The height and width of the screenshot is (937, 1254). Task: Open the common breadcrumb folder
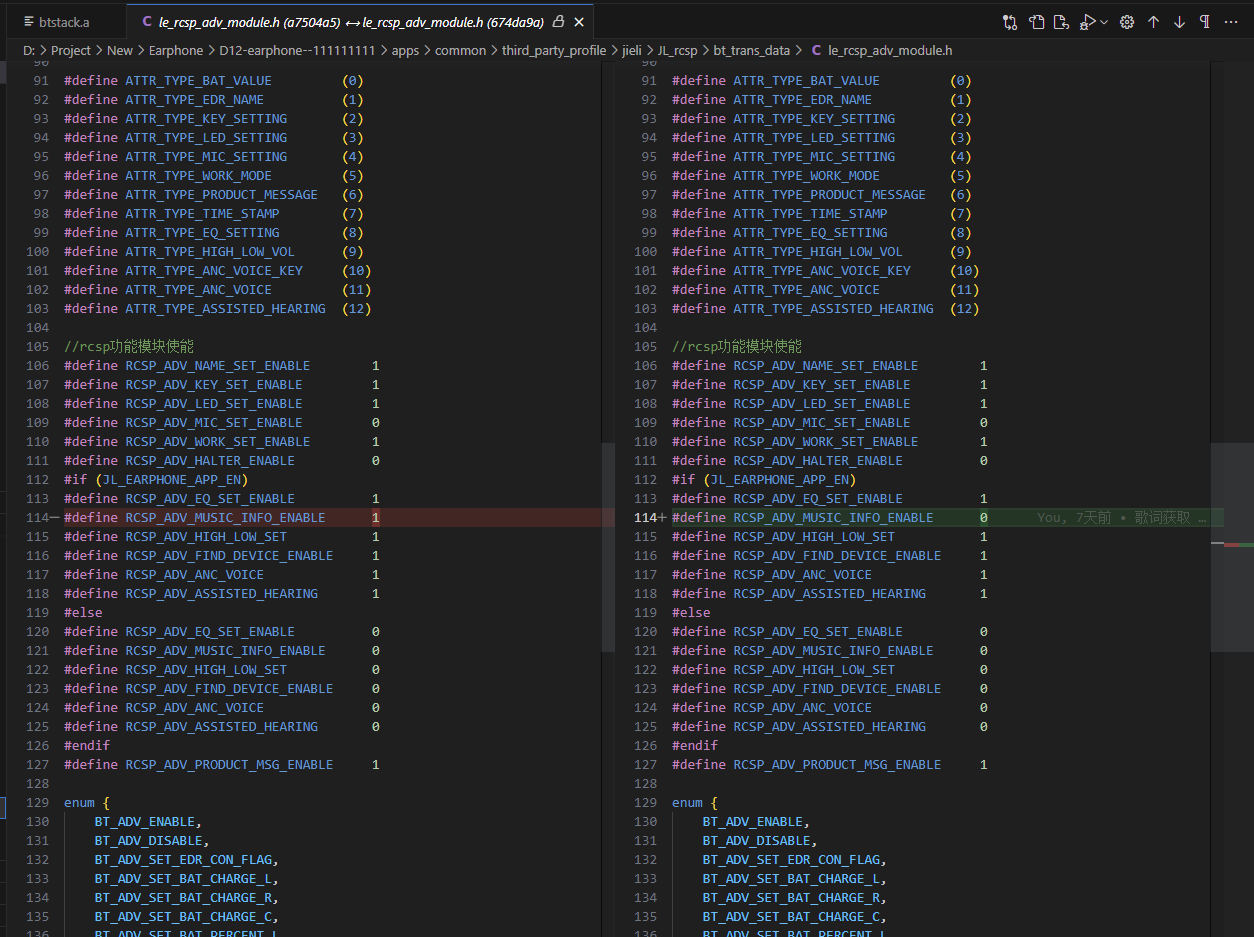[460, 50]
